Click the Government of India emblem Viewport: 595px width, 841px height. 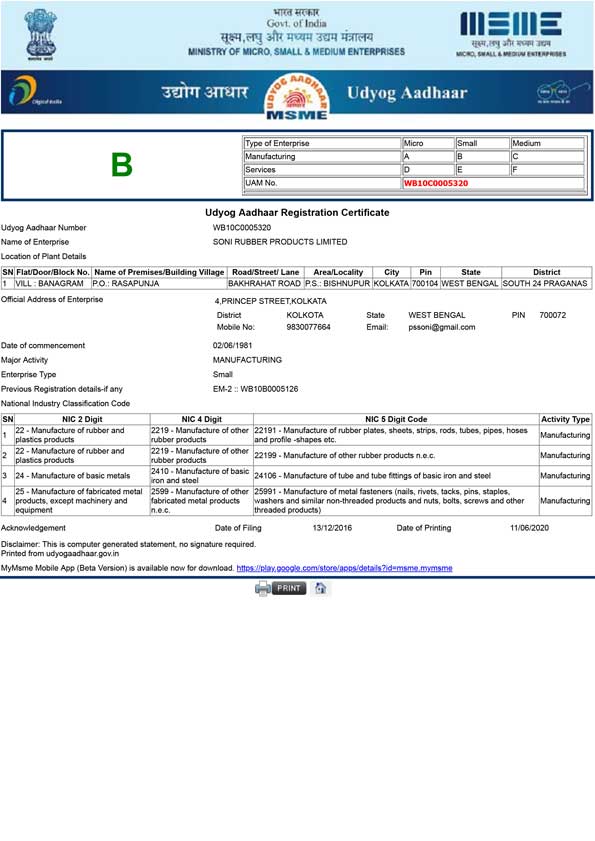[41, 34]
